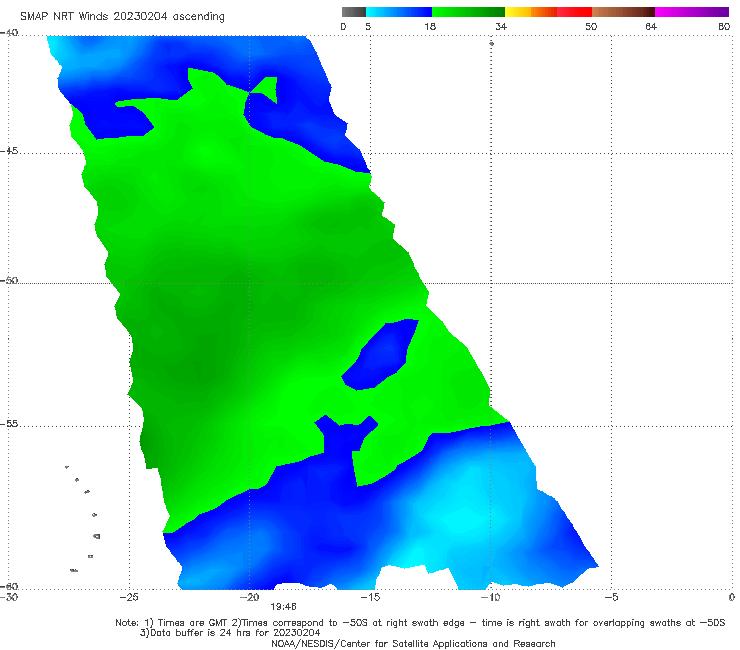Screen dimensions: 740x650
Task: Click the latitude axis label "-45"
Action: point(9,151)
